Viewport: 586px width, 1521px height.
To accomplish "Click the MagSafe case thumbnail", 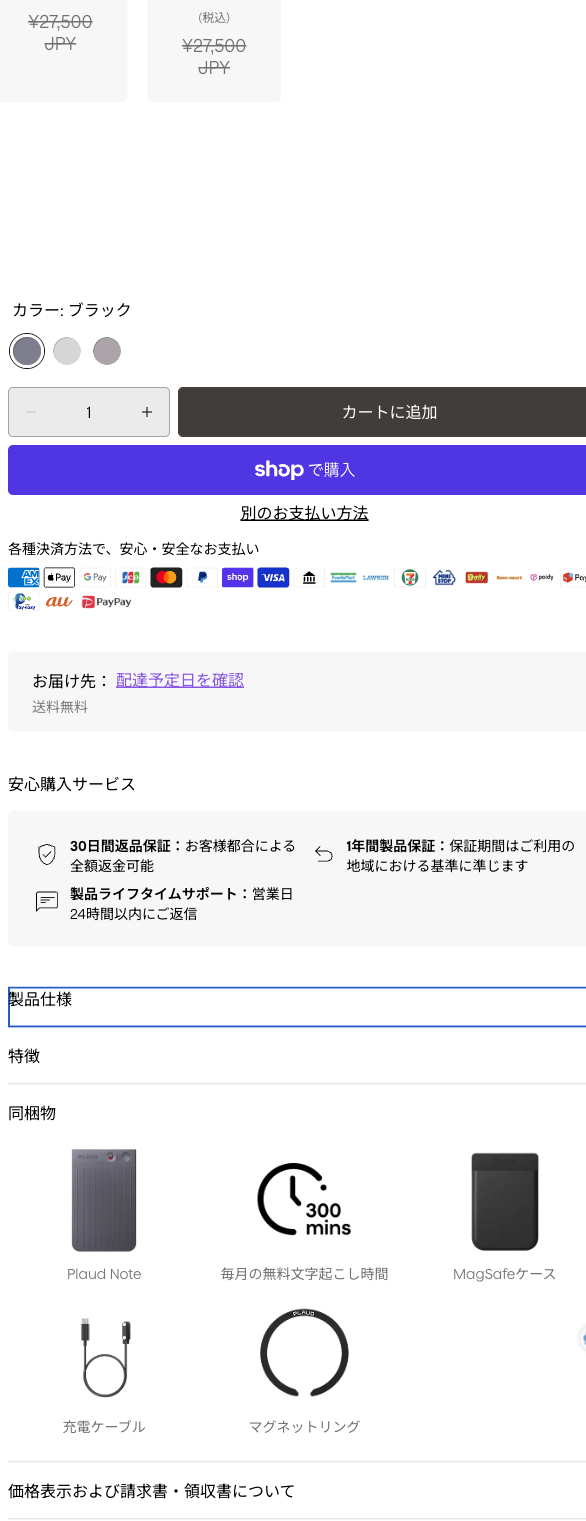I will tap(505, 1201).
